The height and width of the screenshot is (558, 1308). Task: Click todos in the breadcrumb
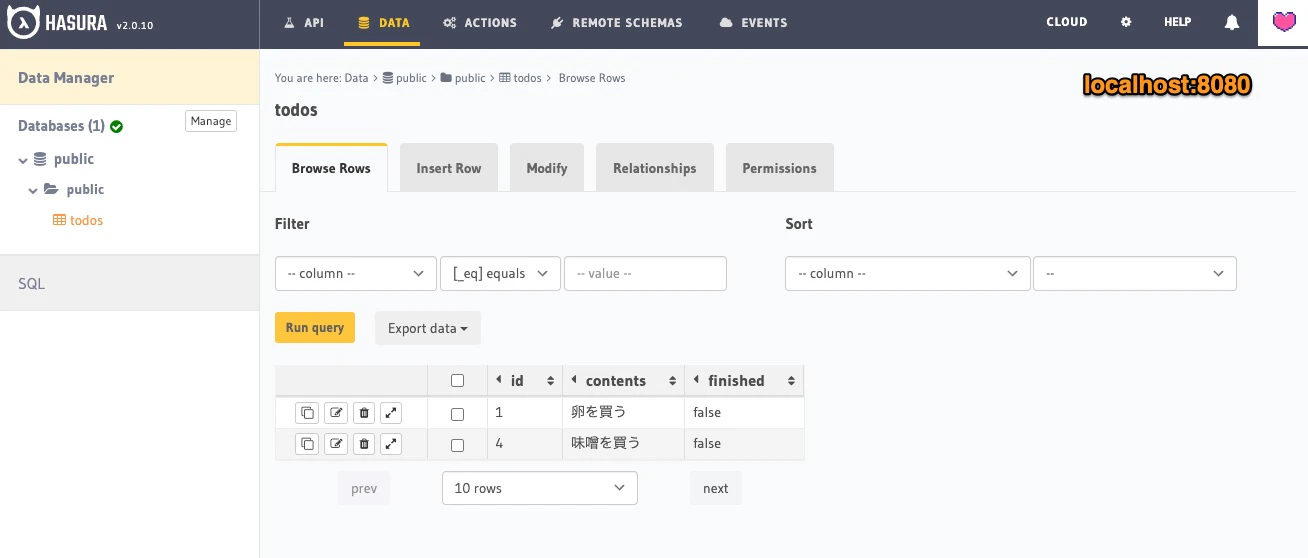coord(527,78)
